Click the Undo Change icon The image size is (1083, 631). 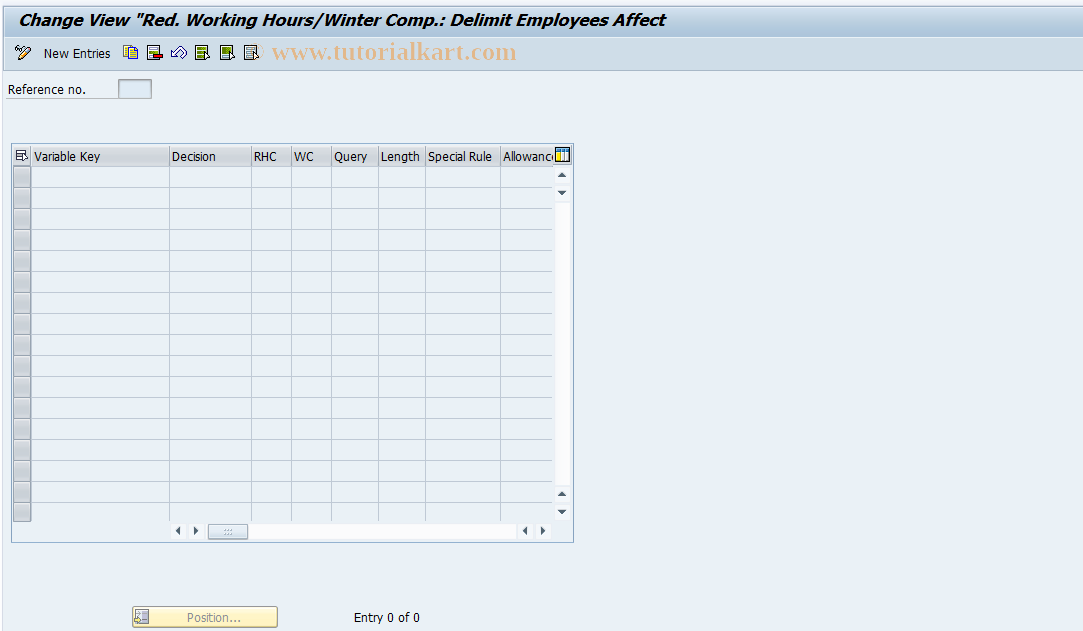[x=179, y=52]
